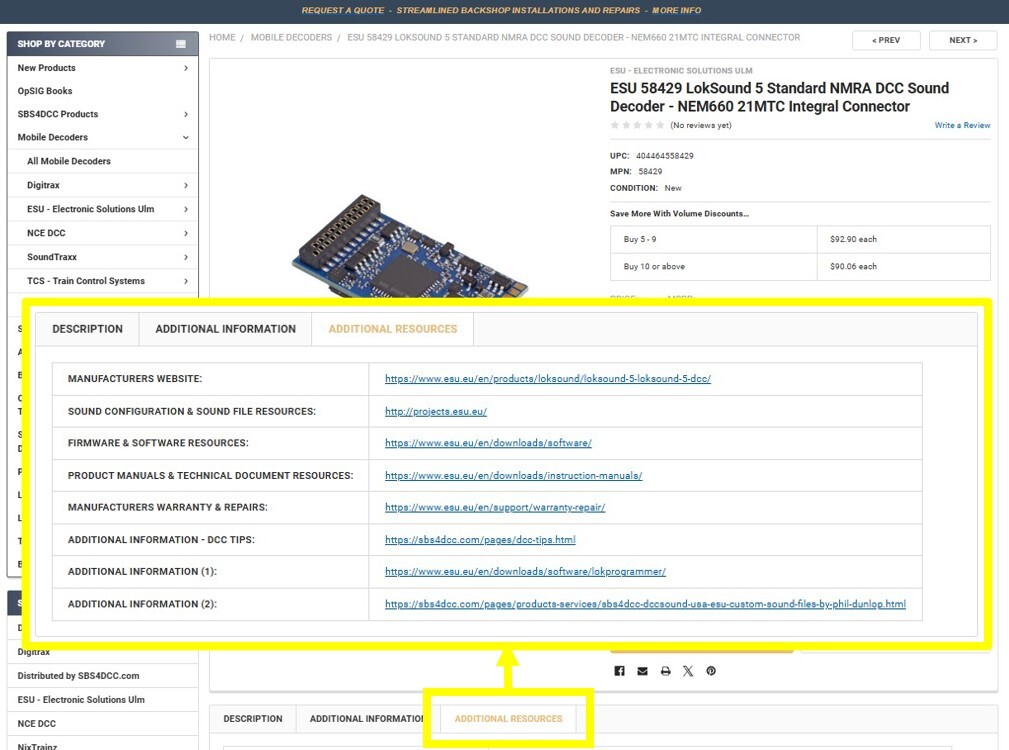This screenshot has width=1009, height=750.
Task: Toggle Shop By Category menu icon
Action: [181, 44]
